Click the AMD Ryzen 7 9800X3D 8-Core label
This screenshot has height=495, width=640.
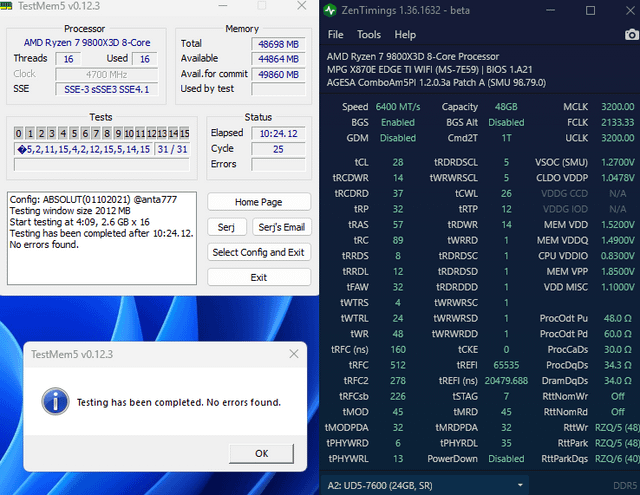tap(87, 43)
